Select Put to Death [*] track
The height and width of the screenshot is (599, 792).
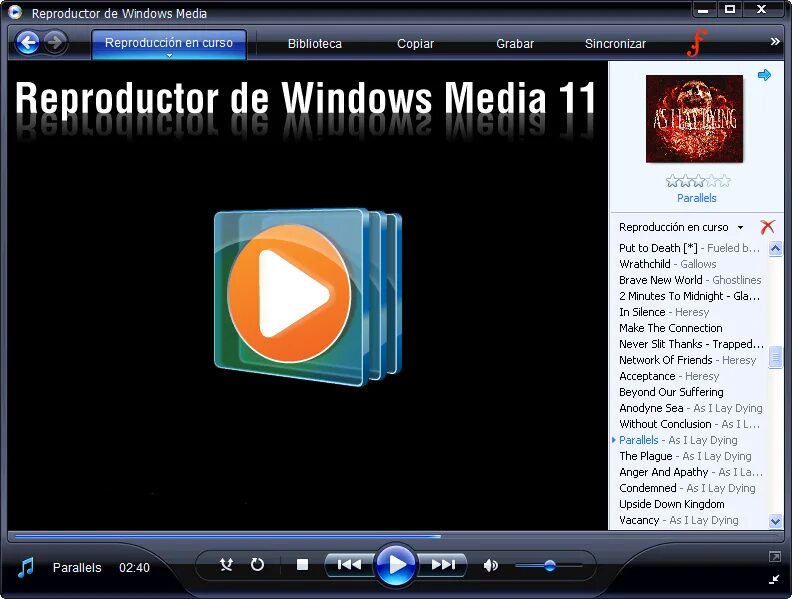(x=689, y=248)
